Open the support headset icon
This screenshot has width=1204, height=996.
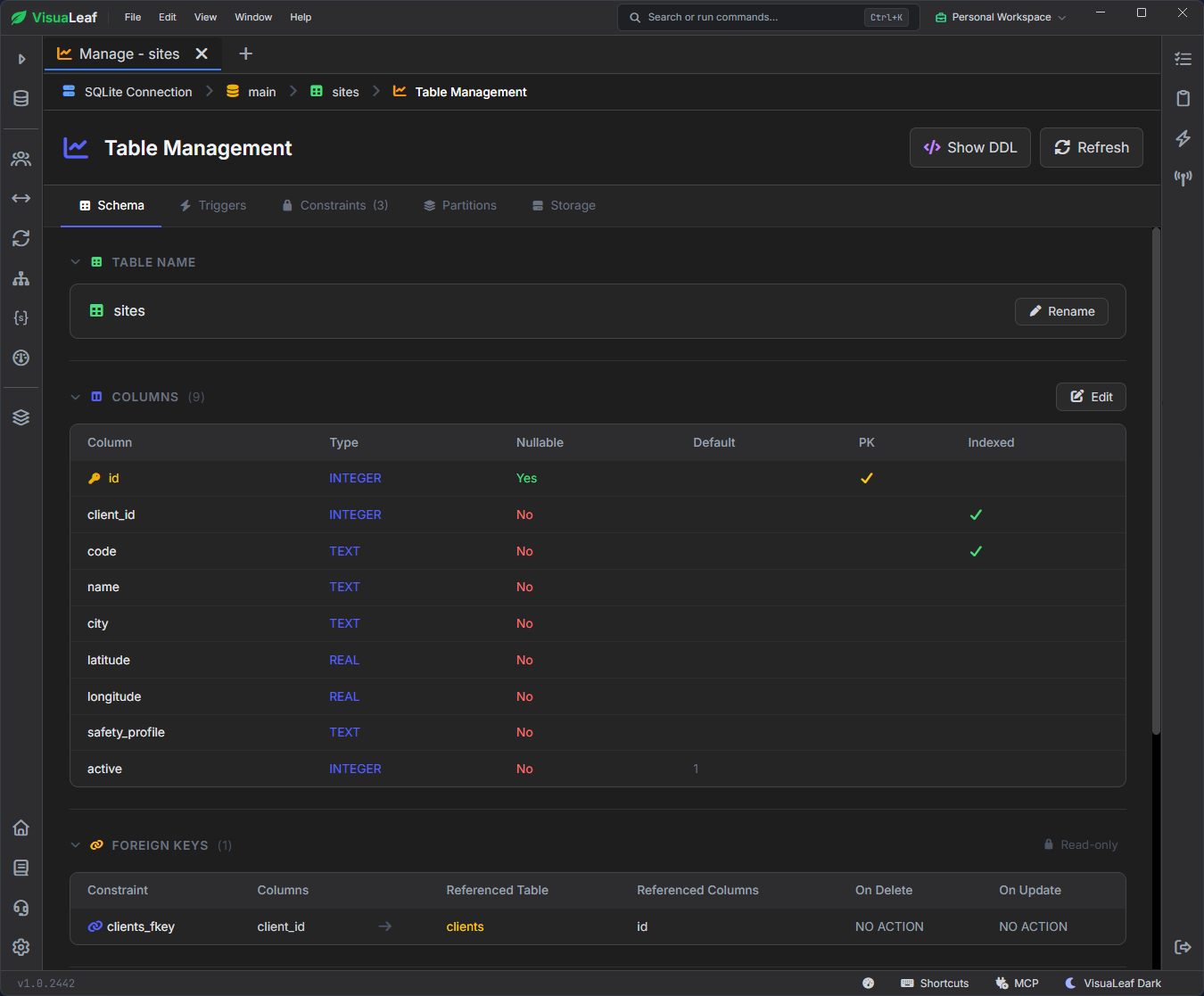(x=21, y=908)
